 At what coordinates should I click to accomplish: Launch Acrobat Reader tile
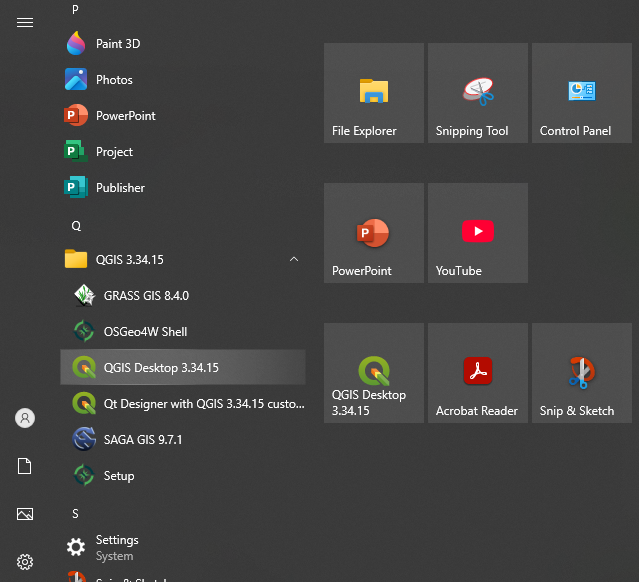[478, 373]
